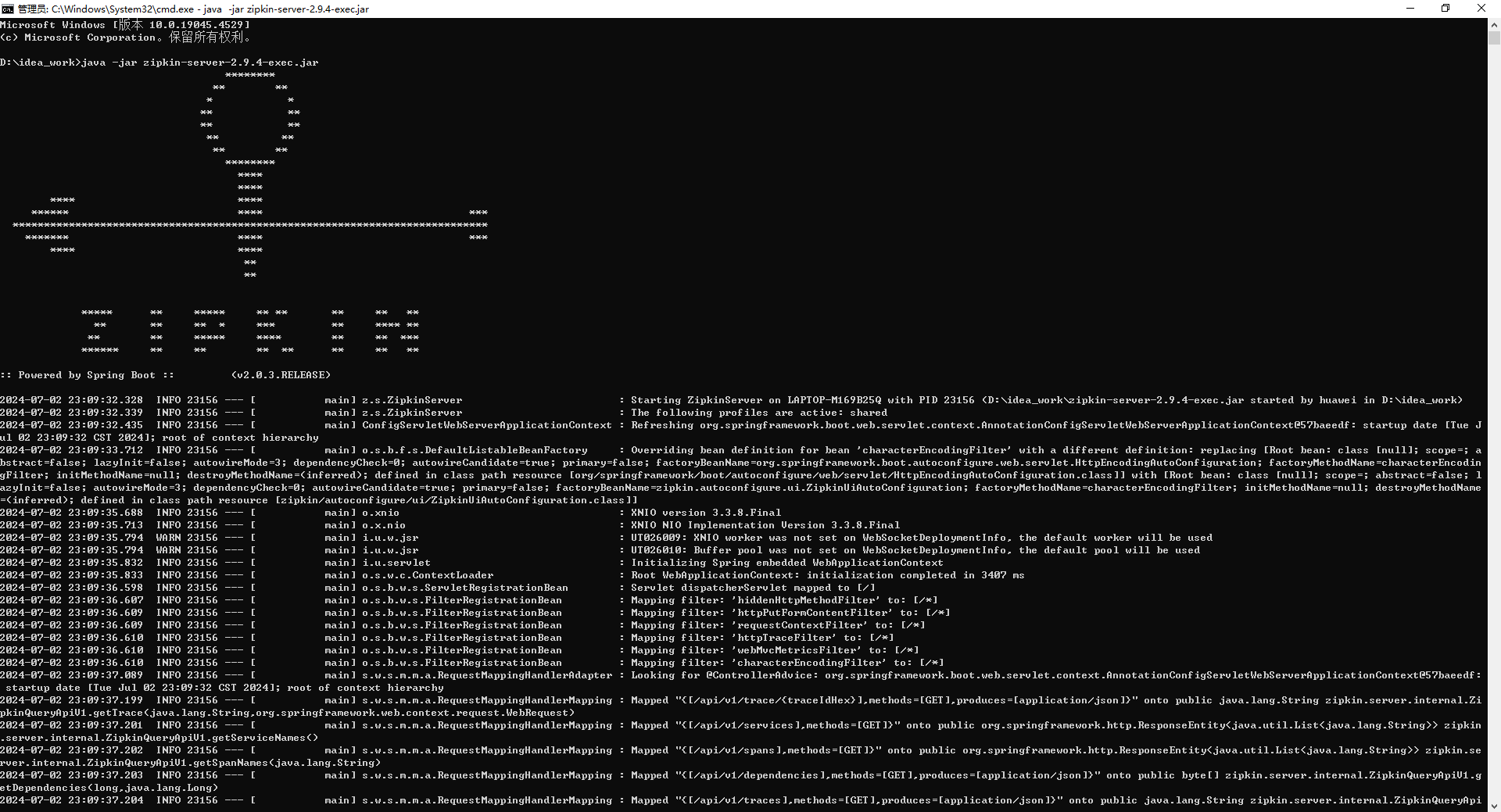The width and height of the screenshot is (1501, 812).
Task: Click the 'hiddenHttpMethodFilter' mapping line
Action: pyautogui.click(x=784, y=600)
